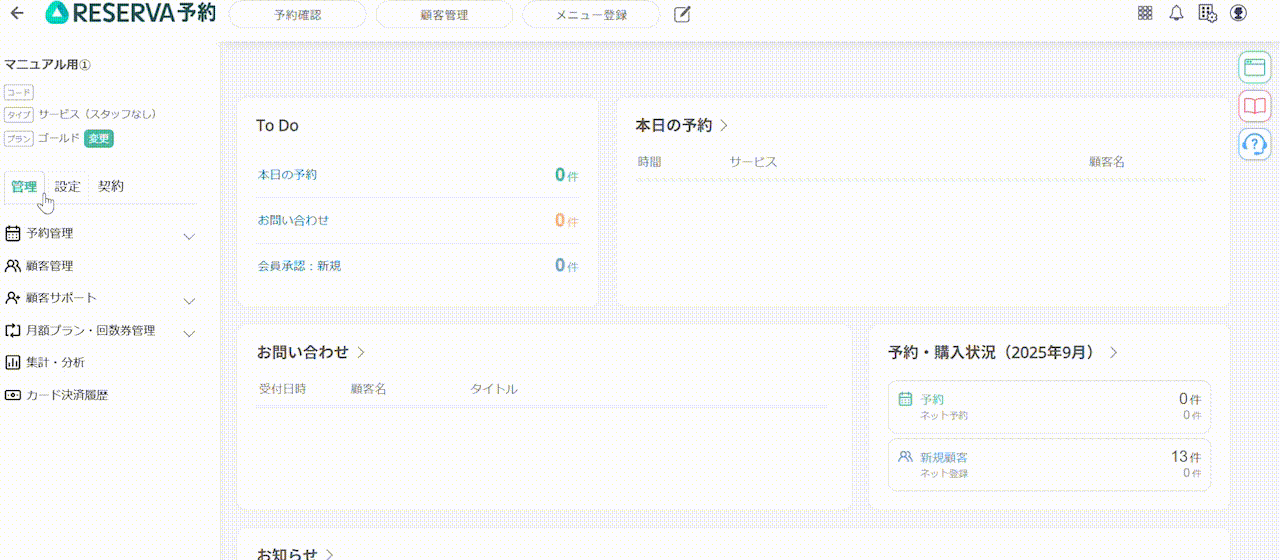The width and height of the screenshot is (1280, 560).
Task: Open the store building settings icon
Action: coord(1207,13)
